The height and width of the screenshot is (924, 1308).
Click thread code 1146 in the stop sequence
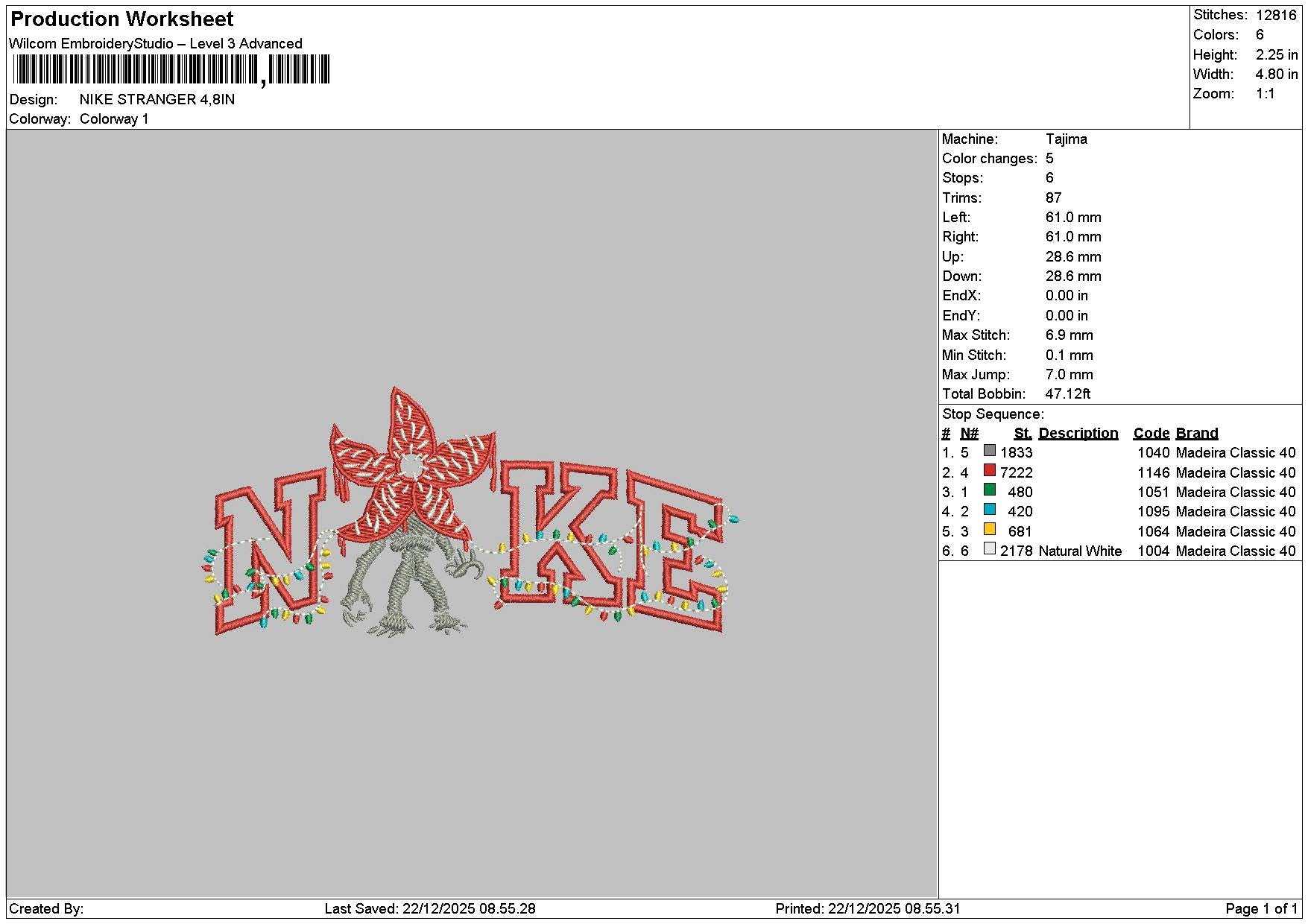tap(1154, 473)
